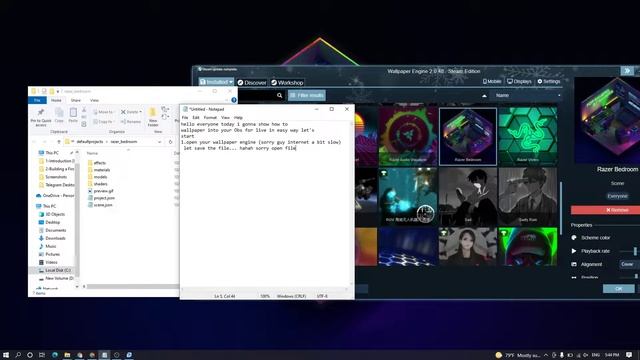The image size is (640, 360).
Task: Click the search magnifier icon in Wallpaper Engine
Action: point(280,96)
